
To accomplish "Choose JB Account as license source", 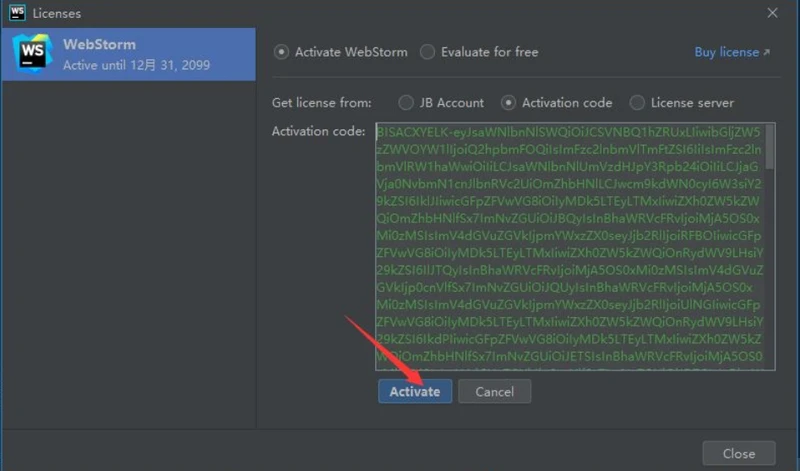I will pos(406,103).
